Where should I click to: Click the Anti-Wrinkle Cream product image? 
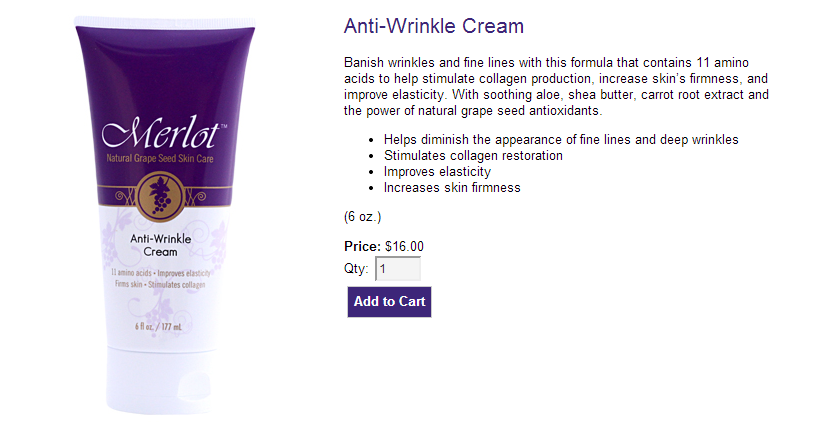pos(165,215)
